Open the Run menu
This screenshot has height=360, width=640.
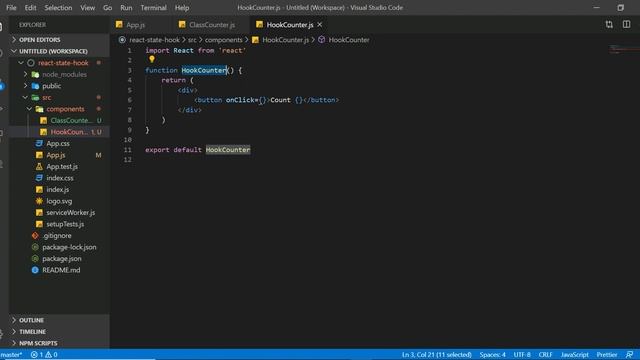126,8
